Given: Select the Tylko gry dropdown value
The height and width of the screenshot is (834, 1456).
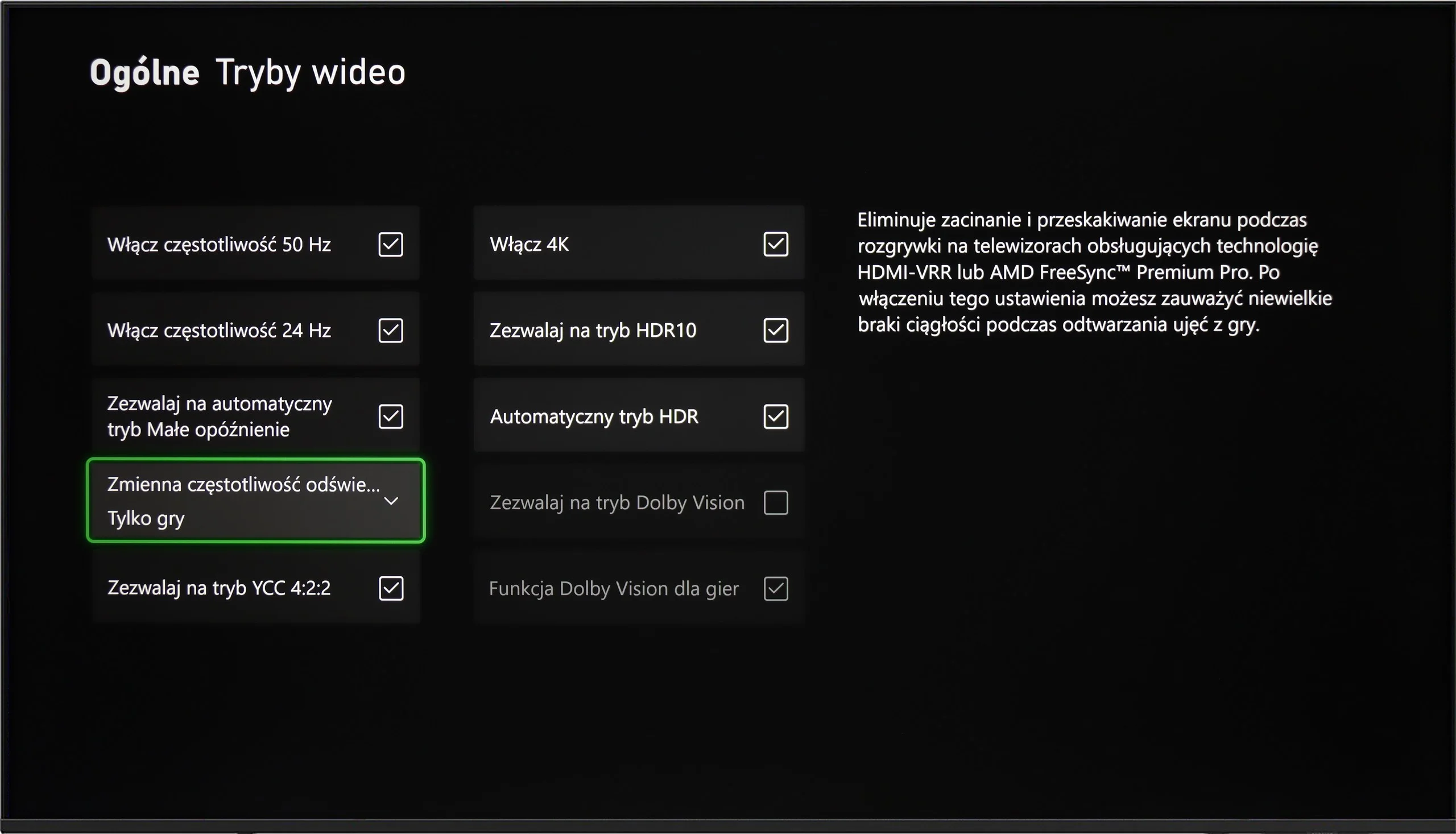Looking at the screenshot, I should pyautogui.click(x=146, y=518).
